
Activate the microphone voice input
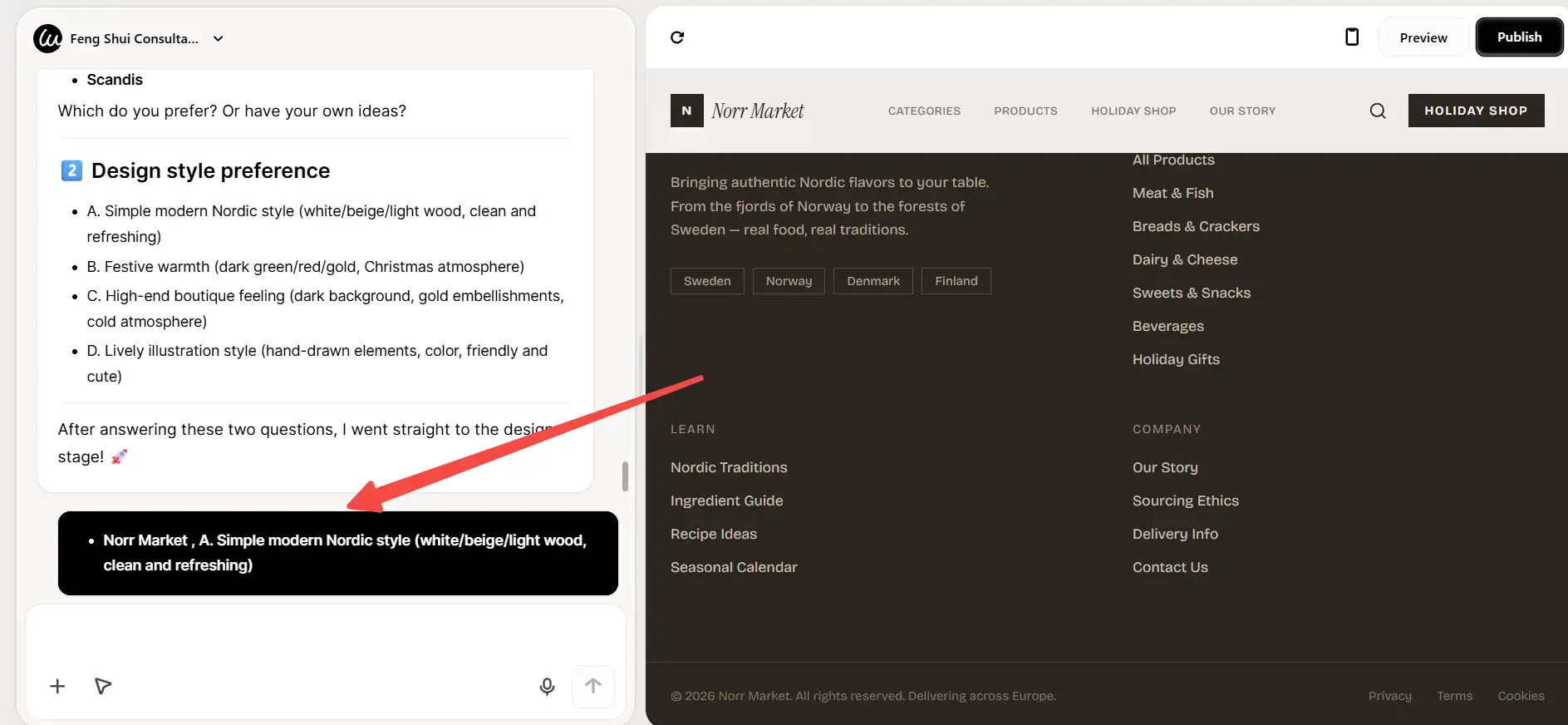click(547, 686)
